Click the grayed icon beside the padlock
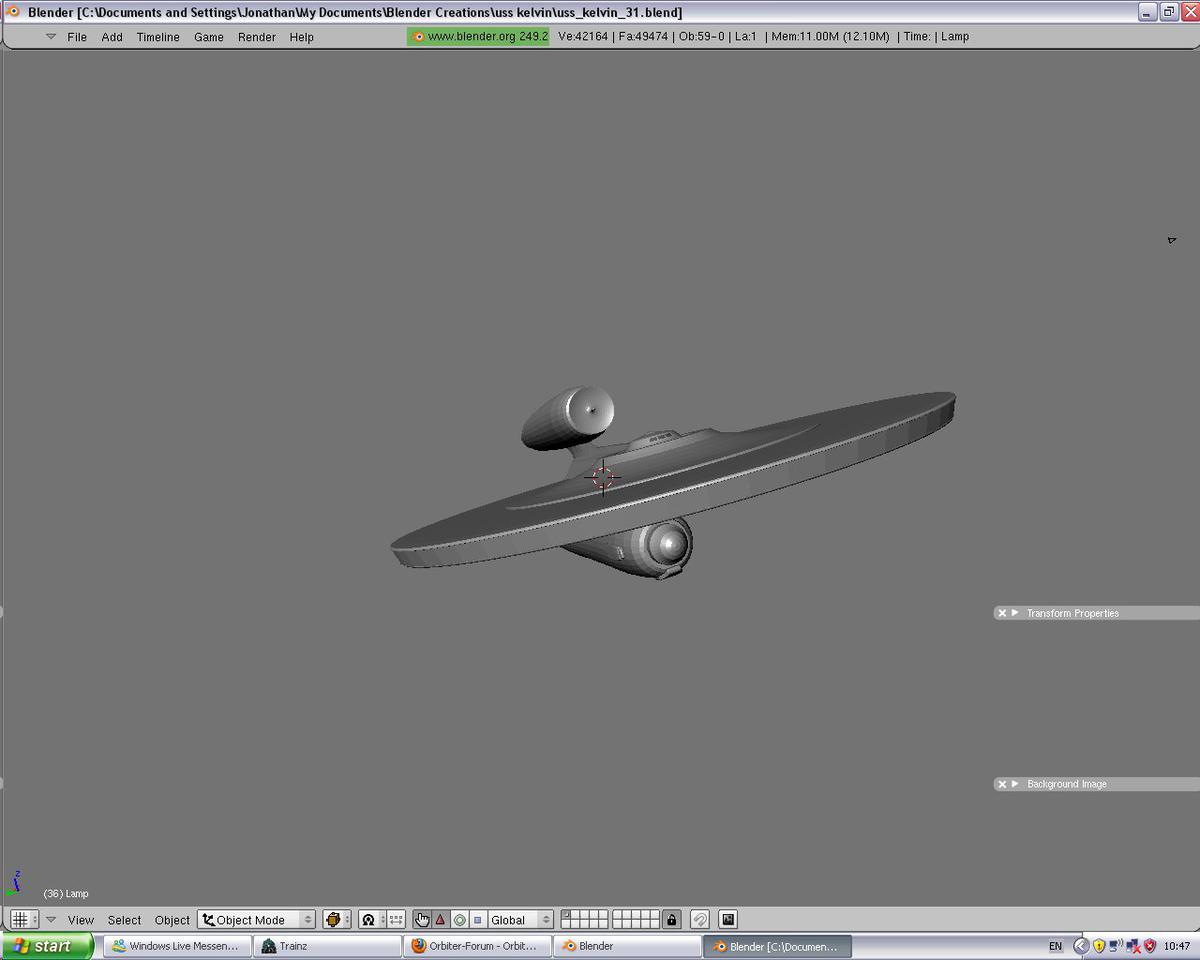The width and height of the screenshot is (1200, 960). coord(700,919)
